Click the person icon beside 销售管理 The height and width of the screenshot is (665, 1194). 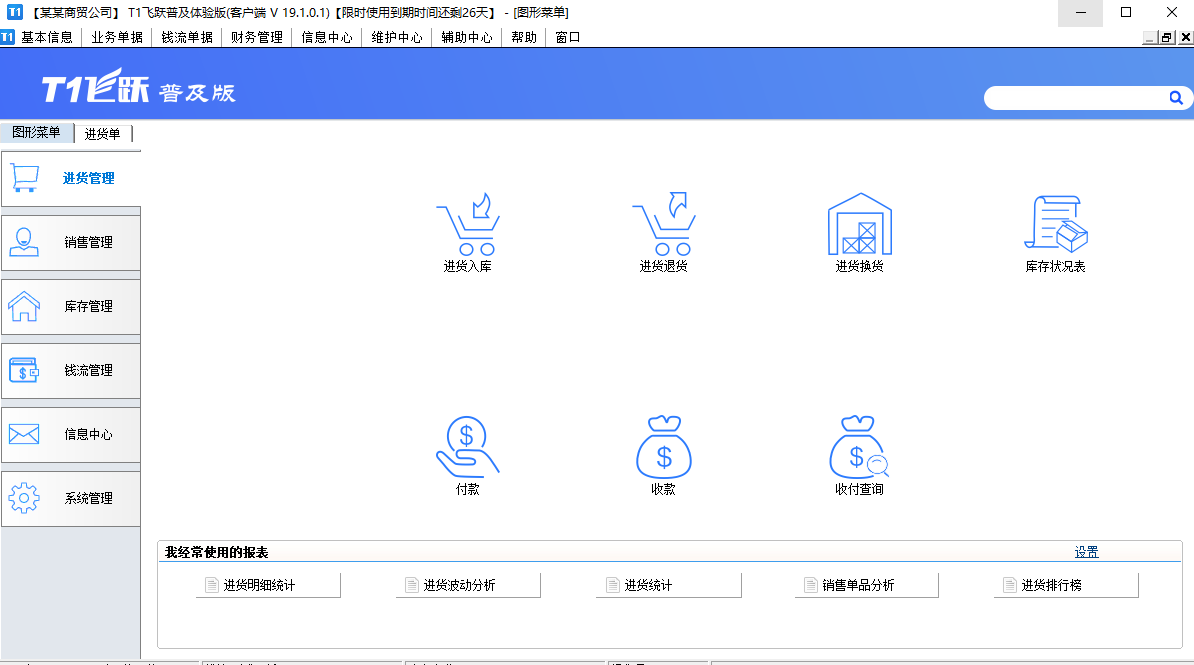pos(24,242)
